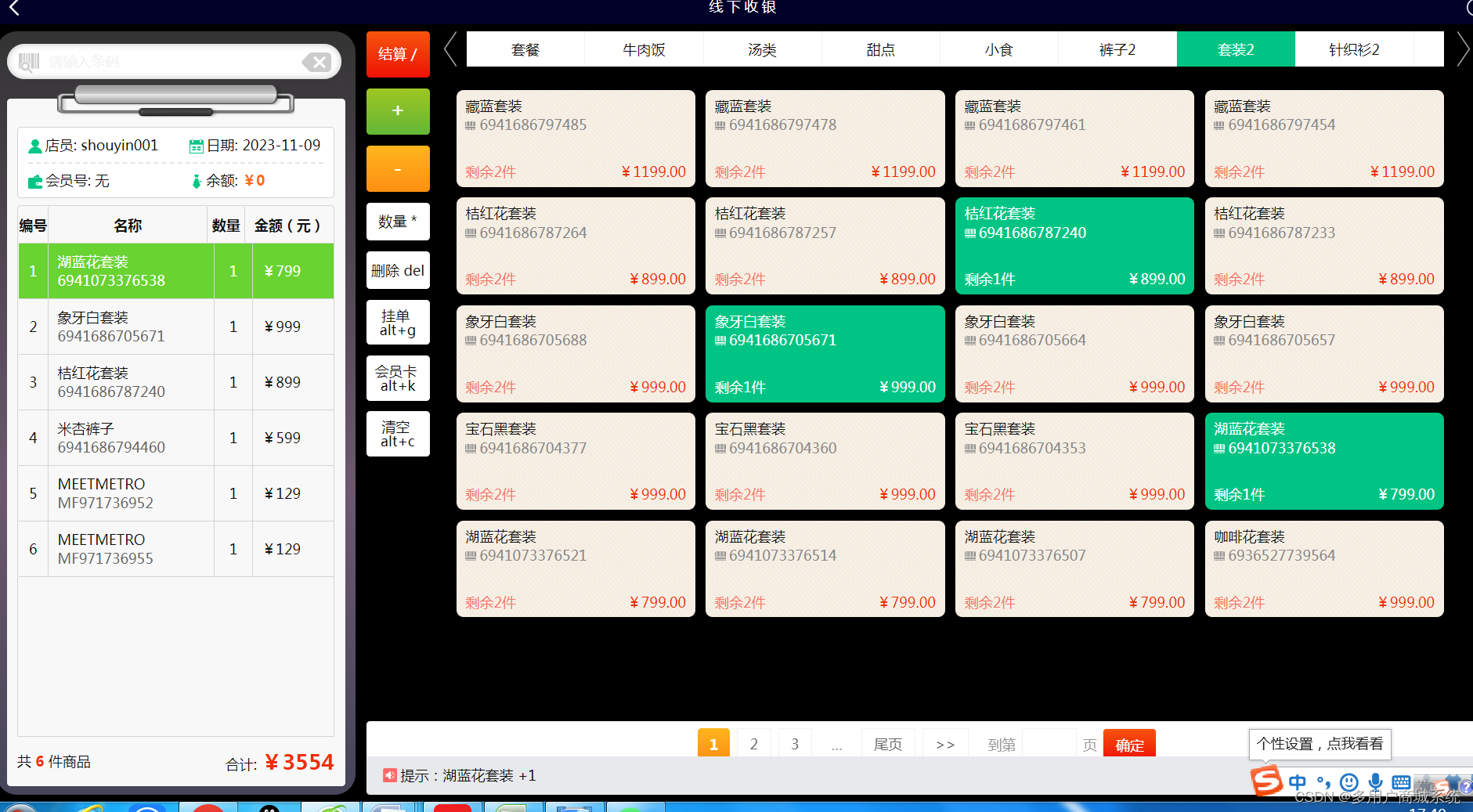Viewport: 1473px width, 812px height.
Task: Switch to 汤类 category tab
Action: point(762,49)
